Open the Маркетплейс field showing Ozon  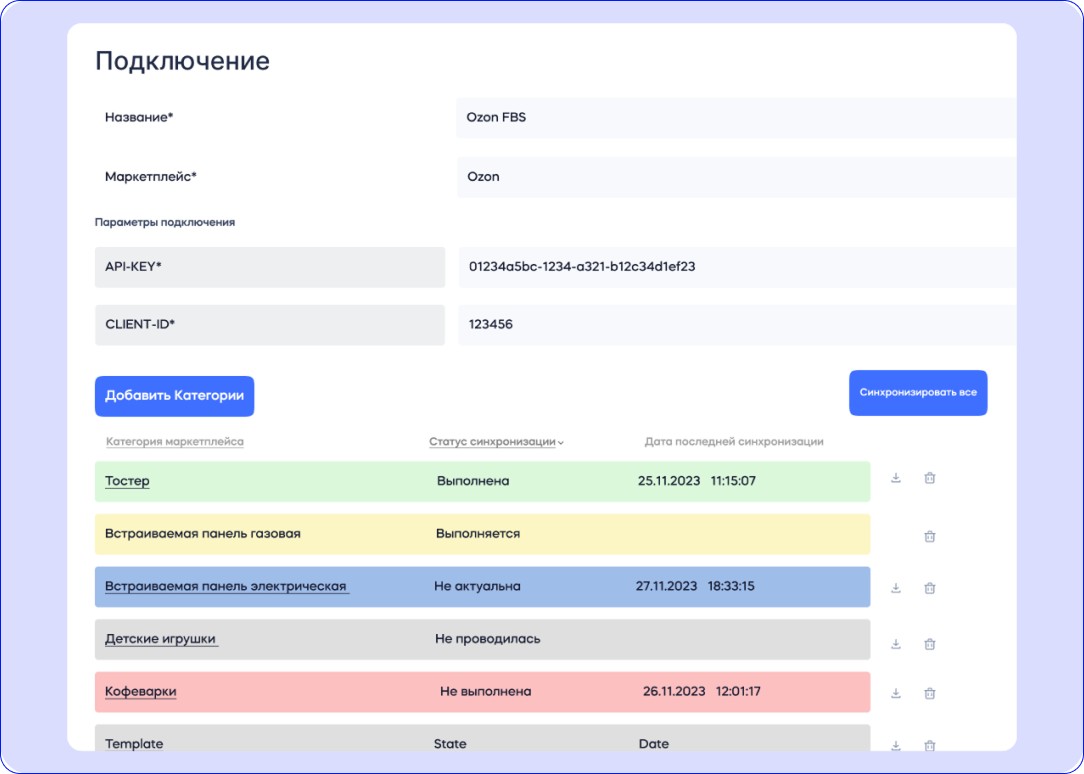pos(736,177)
